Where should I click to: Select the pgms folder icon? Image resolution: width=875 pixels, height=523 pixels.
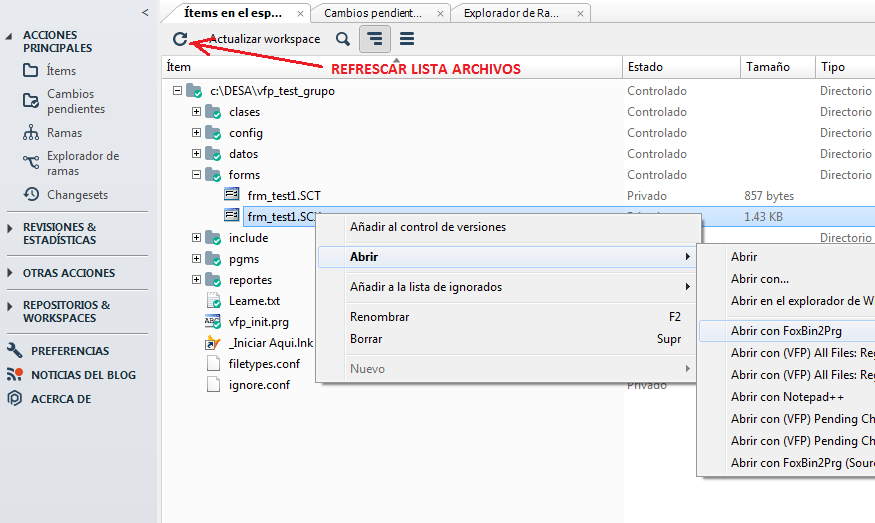[213, 258]
